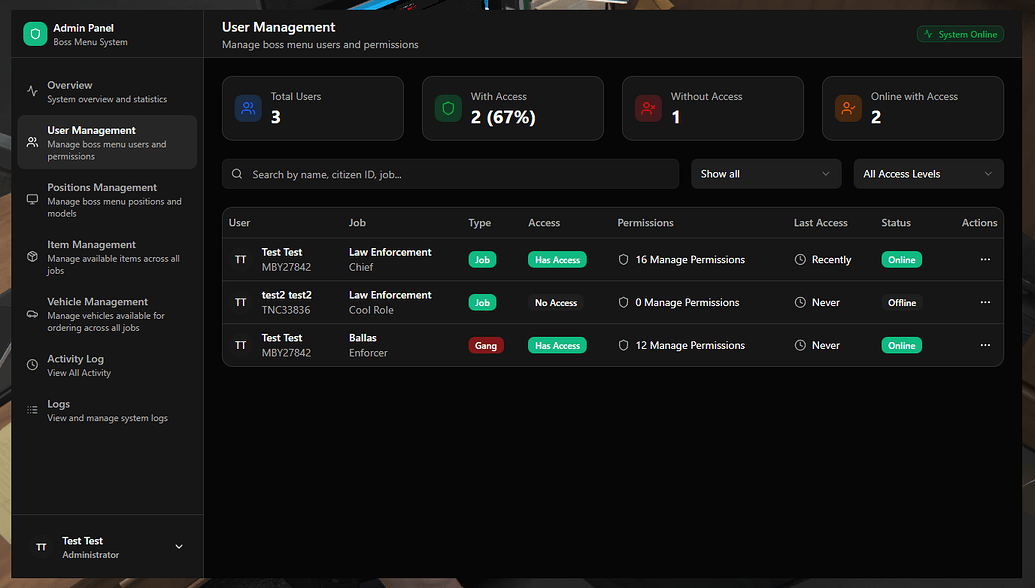The width and height of the screenshot is (1035, 588).
Task: Click the Online status badge in Chief row
Action: pos(902,259)
